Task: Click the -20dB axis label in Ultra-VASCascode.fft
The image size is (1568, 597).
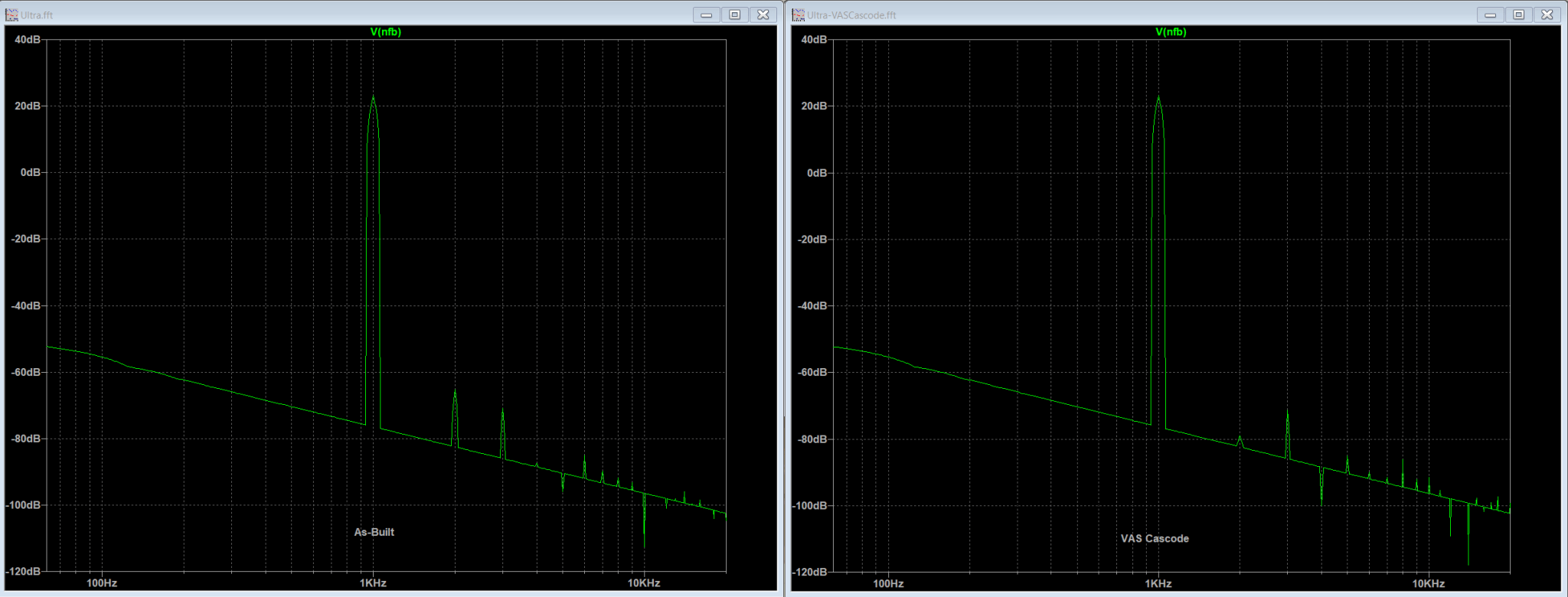Action: point(812,240)
